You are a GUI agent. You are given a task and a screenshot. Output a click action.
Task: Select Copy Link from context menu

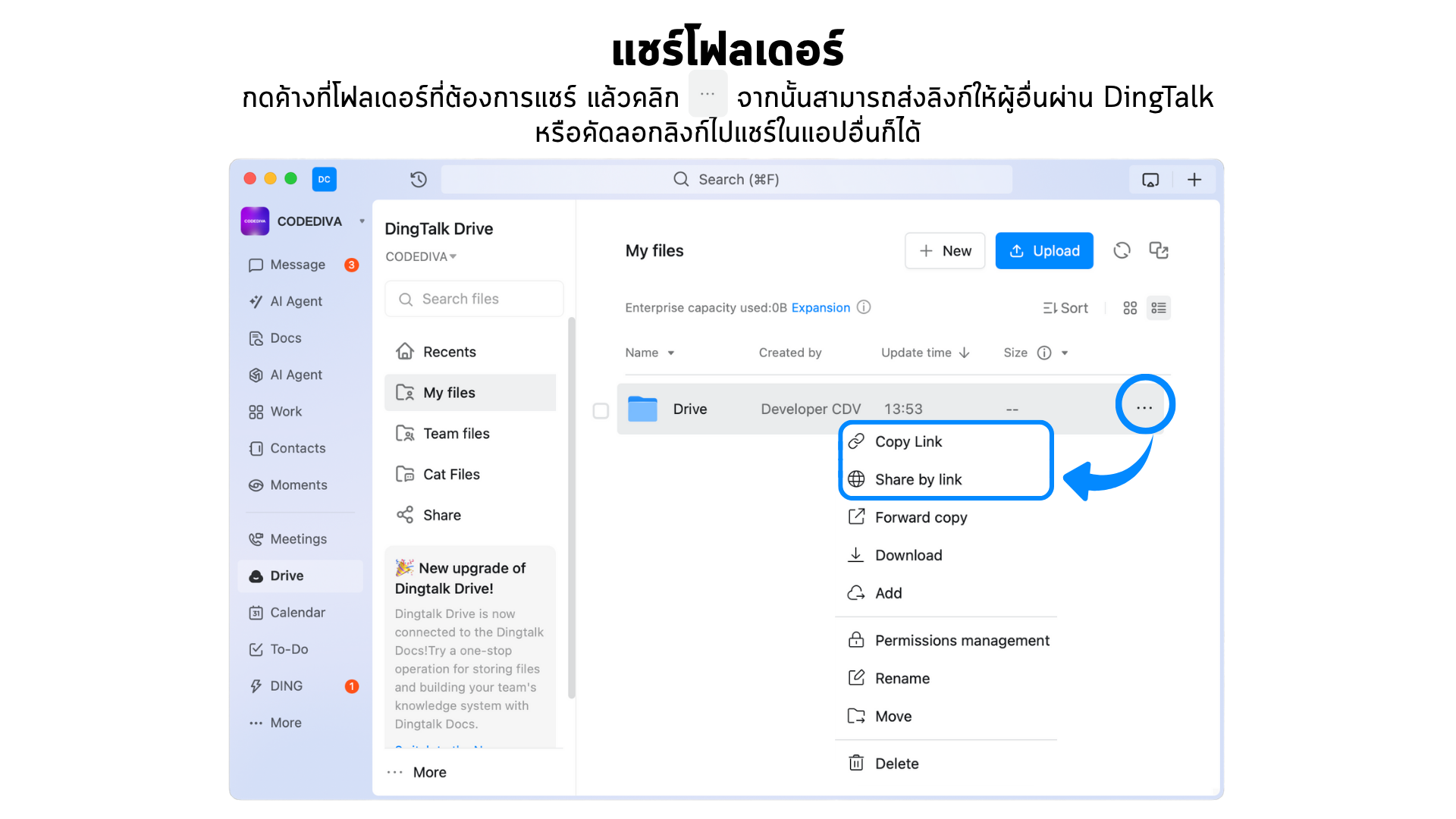click(908, 441)
